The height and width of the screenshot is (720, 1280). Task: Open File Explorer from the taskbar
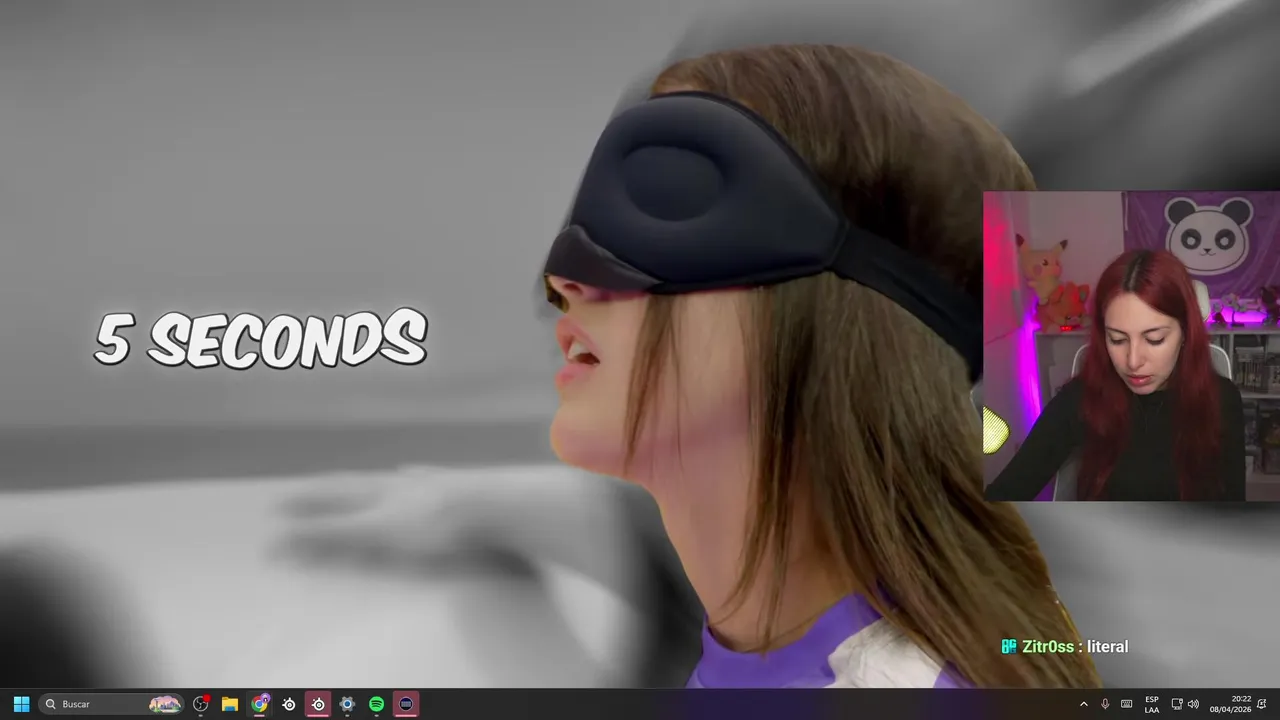tap(230, 704)
